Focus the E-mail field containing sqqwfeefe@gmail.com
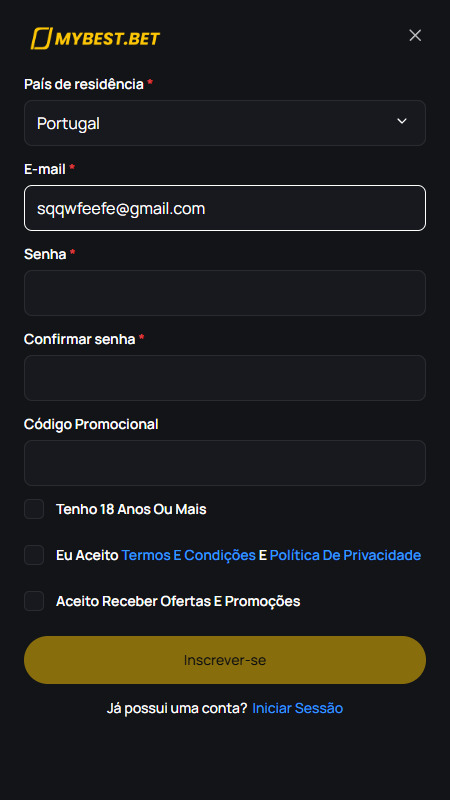Screen dimensions: 450x800 tap(225, 208)
